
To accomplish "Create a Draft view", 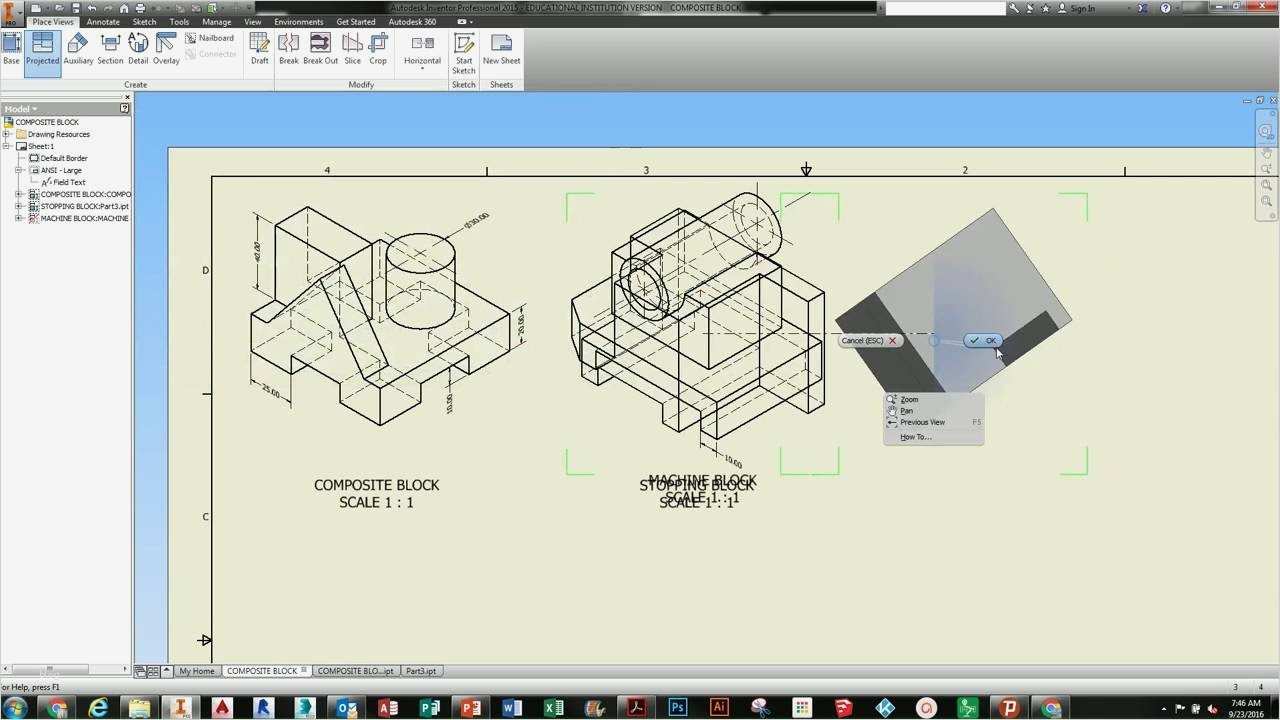I will click(259, 49).
